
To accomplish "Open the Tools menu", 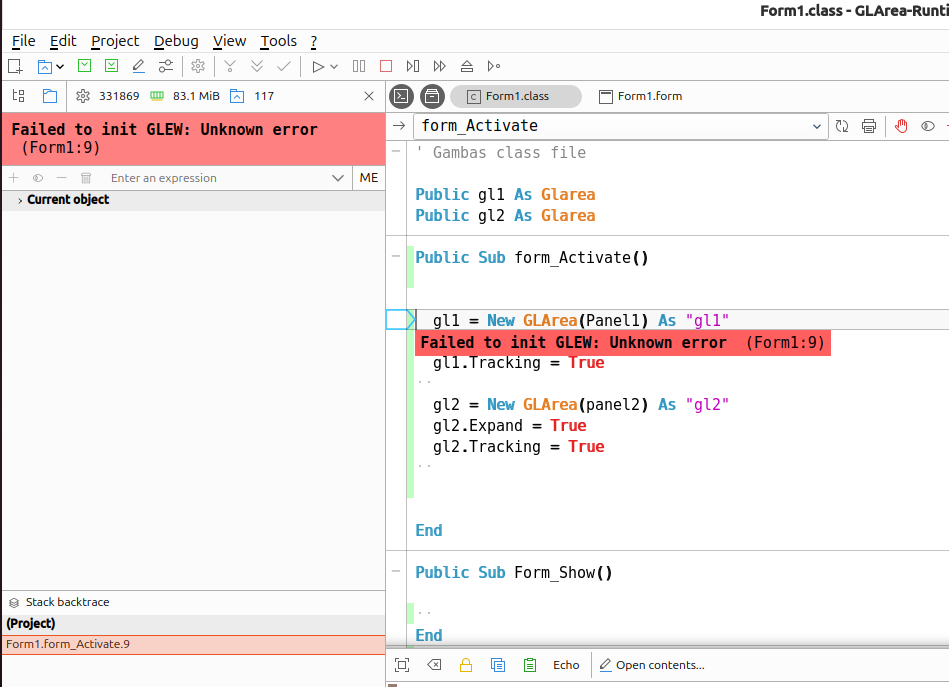I will point(278,41).
